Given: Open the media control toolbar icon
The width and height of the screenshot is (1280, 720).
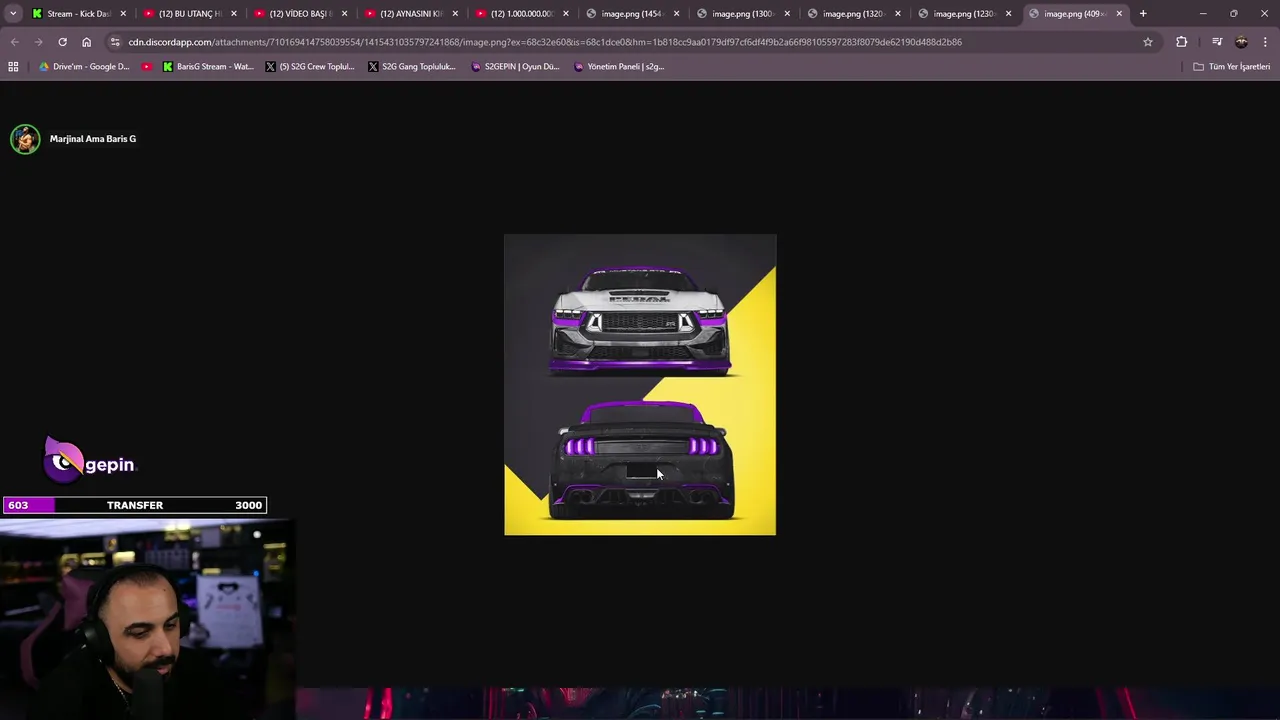Looking at the screenshot, I should [x=1217, y=42].
